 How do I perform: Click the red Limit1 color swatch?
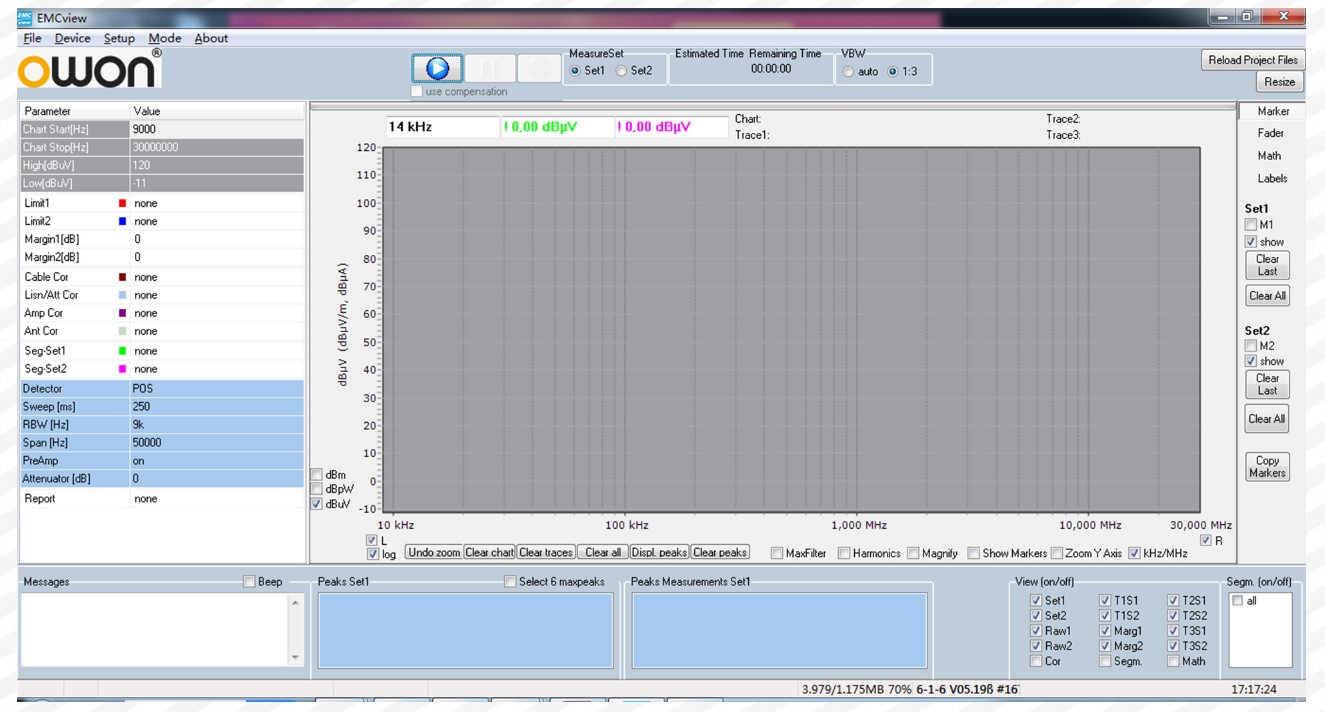pyautogui.click(x=123, y=203)
